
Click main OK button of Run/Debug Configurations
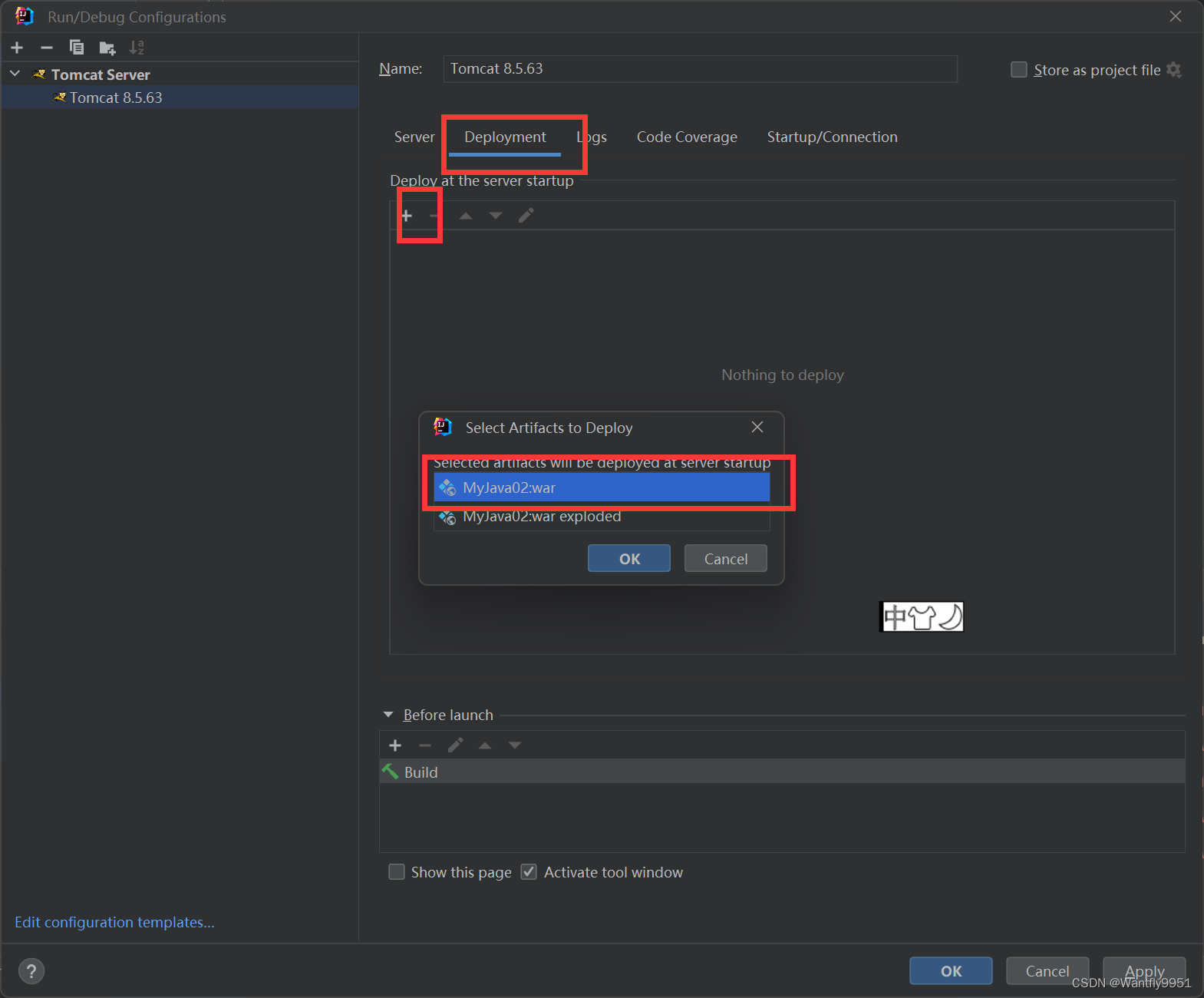pos(951,971)
